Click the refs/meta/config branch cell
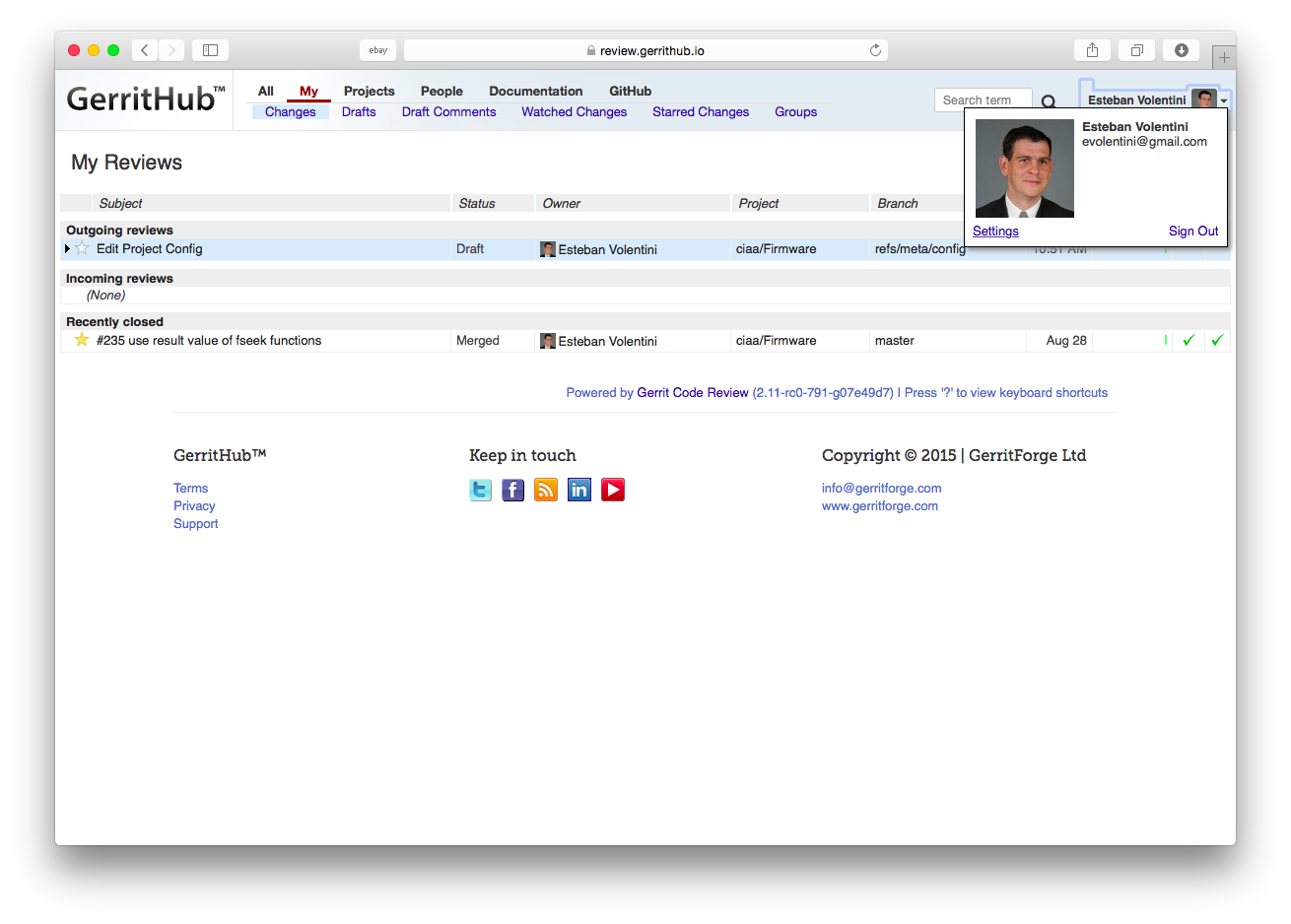The image size is (1291, 924). click(920, 249)
